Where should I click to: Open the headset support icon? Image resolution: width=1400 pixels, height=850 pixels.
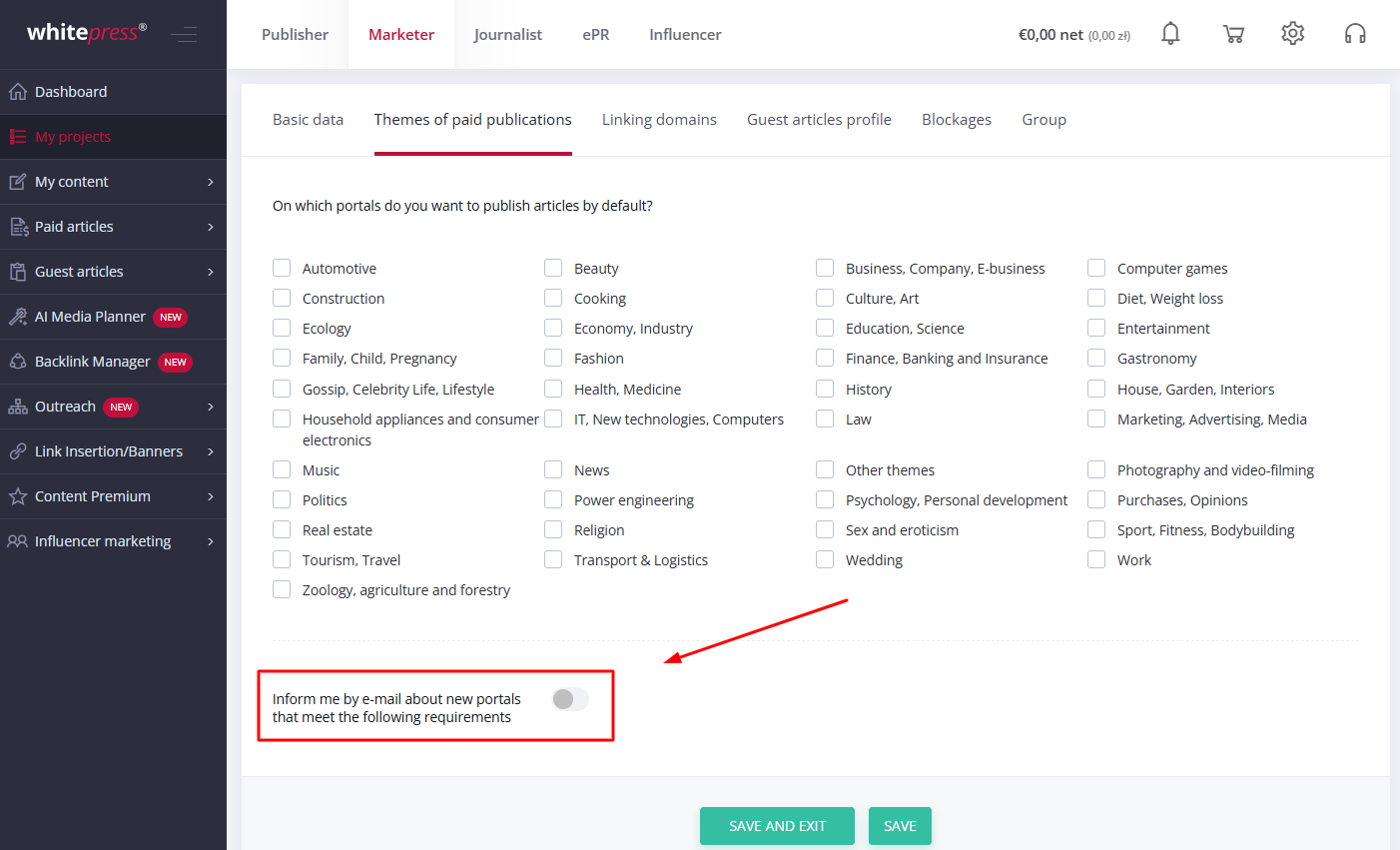[x=1355, y=34]
